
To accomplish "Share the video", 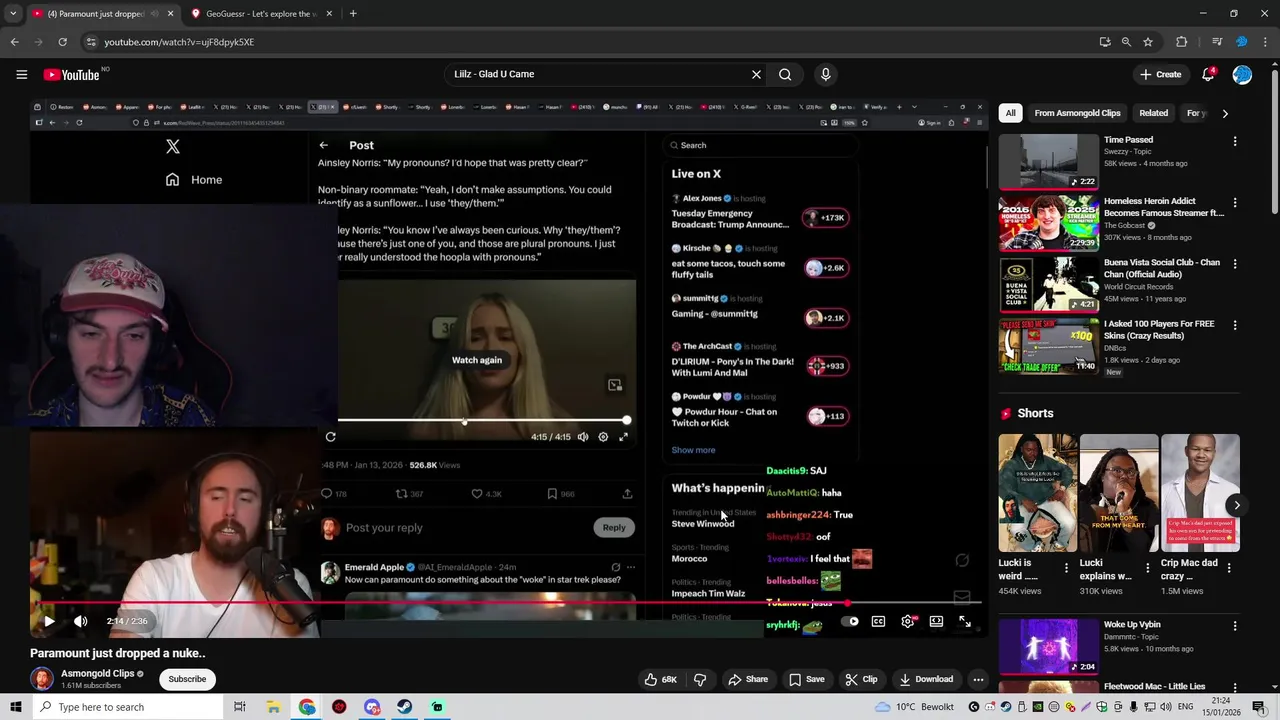I will click(747, 679).
